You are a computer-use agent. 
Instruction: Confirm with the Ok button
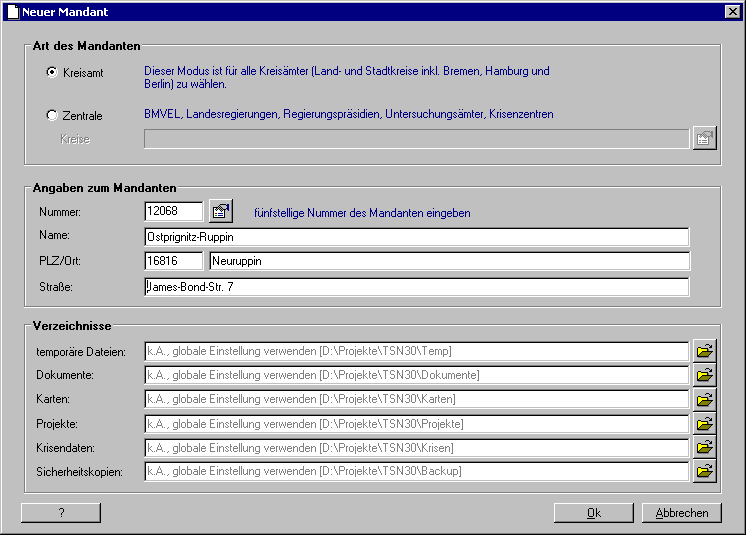pos(594,513)
